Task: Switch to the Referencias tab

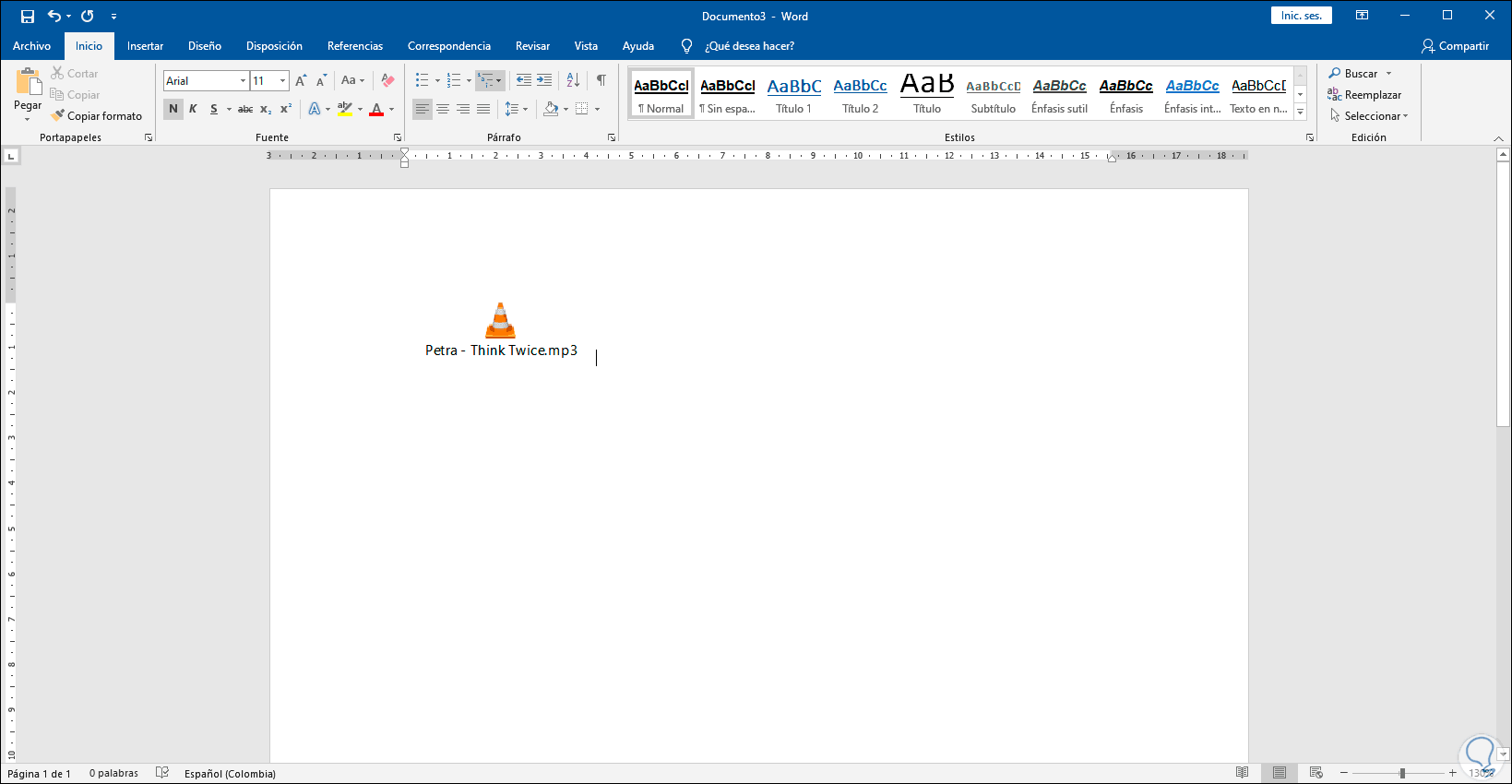Action: tap(355, 46)
